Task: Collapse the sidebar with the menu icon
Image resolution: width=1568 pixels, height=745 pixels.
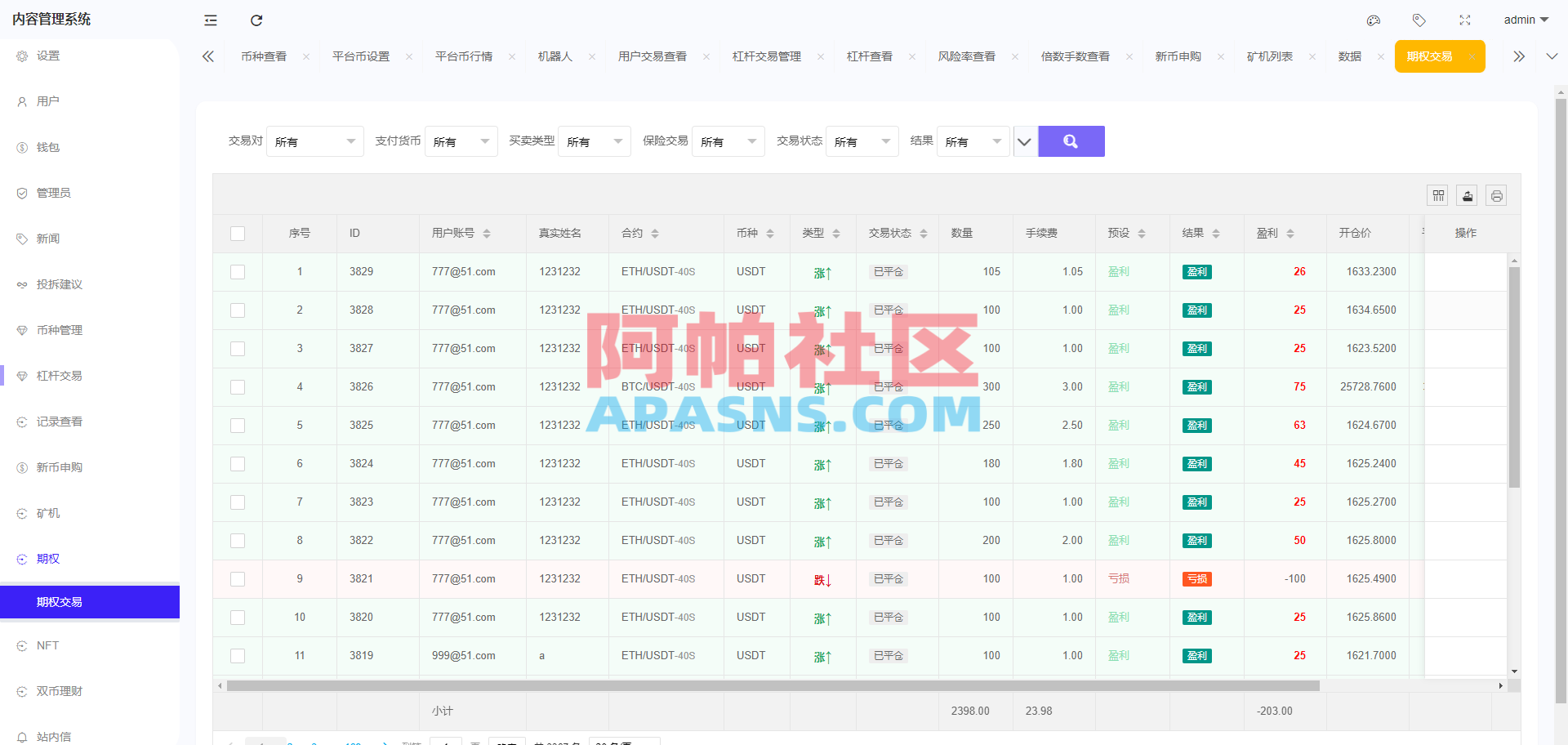Action: [x=210, y=20]
